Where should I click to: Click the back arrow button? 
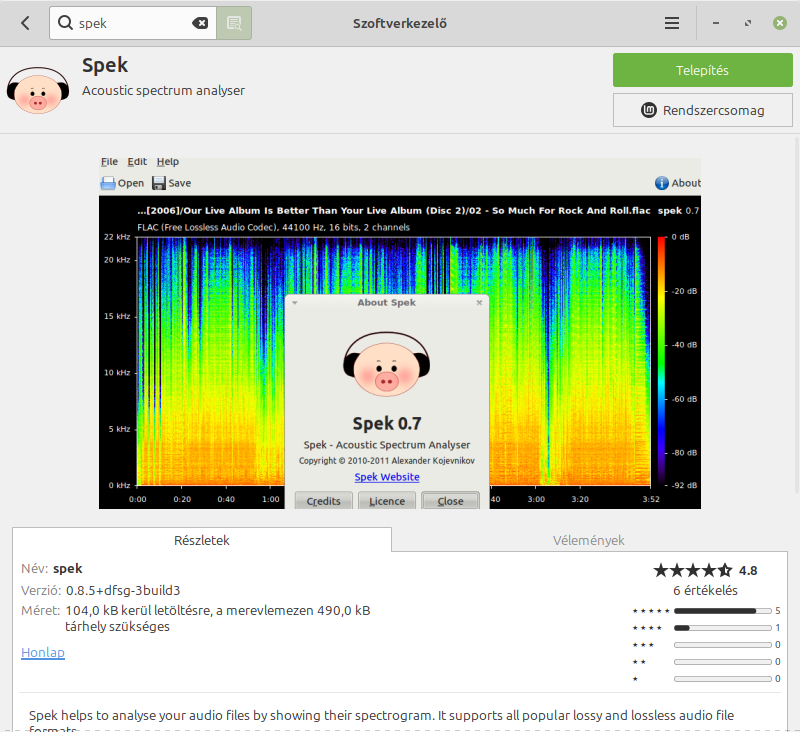25,23
